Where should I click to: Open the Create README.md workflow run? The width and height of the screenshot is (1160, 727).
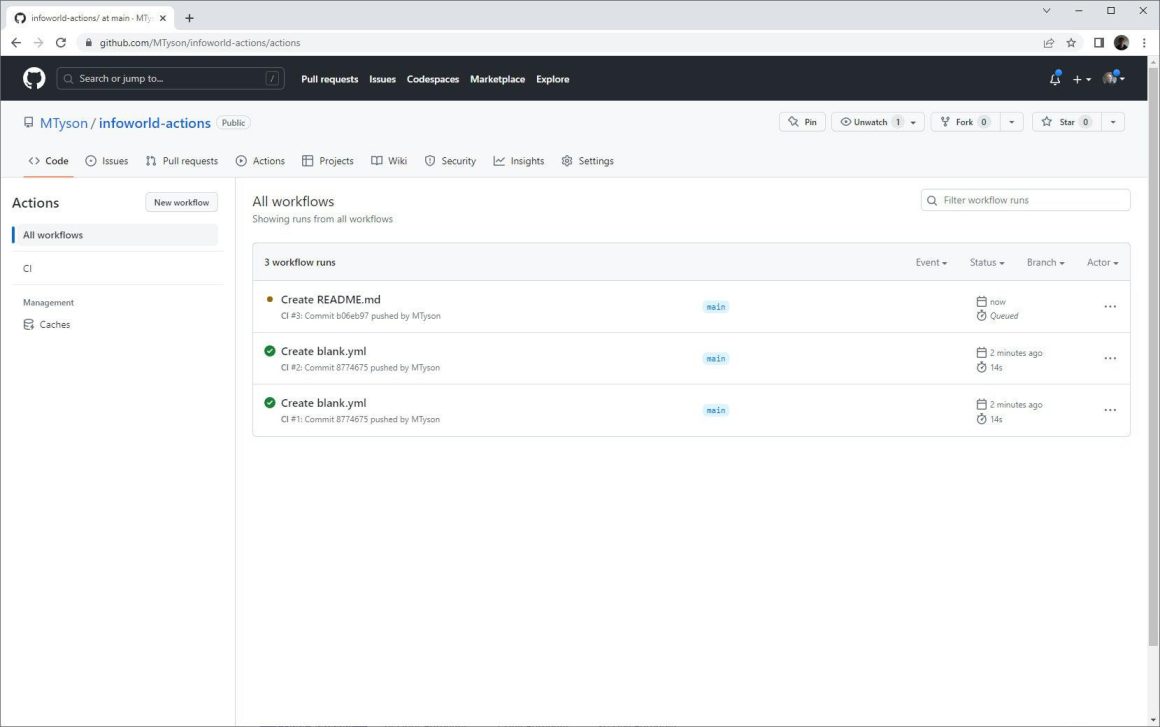[x=331, y=300]
